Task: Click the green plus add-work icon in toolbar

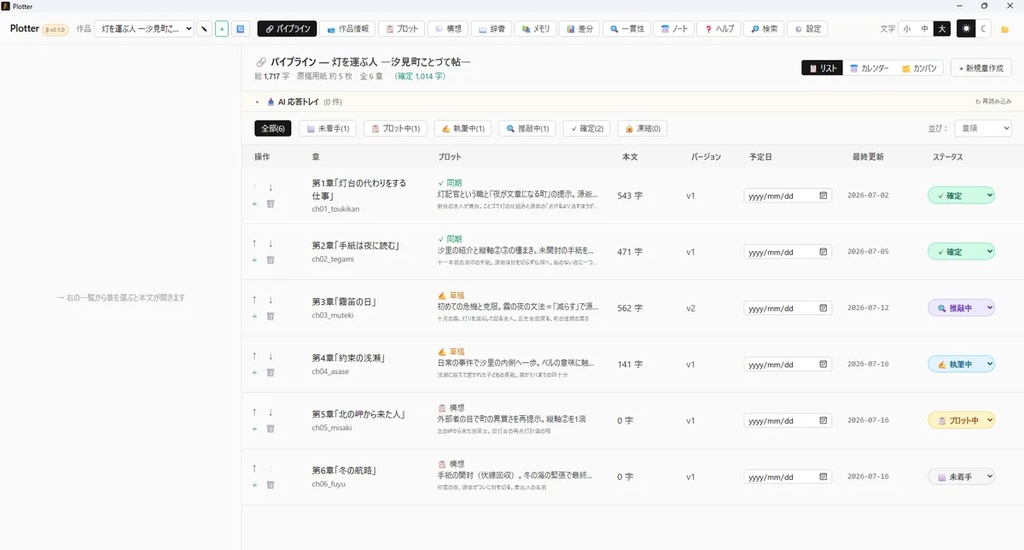Action: [x=222, y=29]
